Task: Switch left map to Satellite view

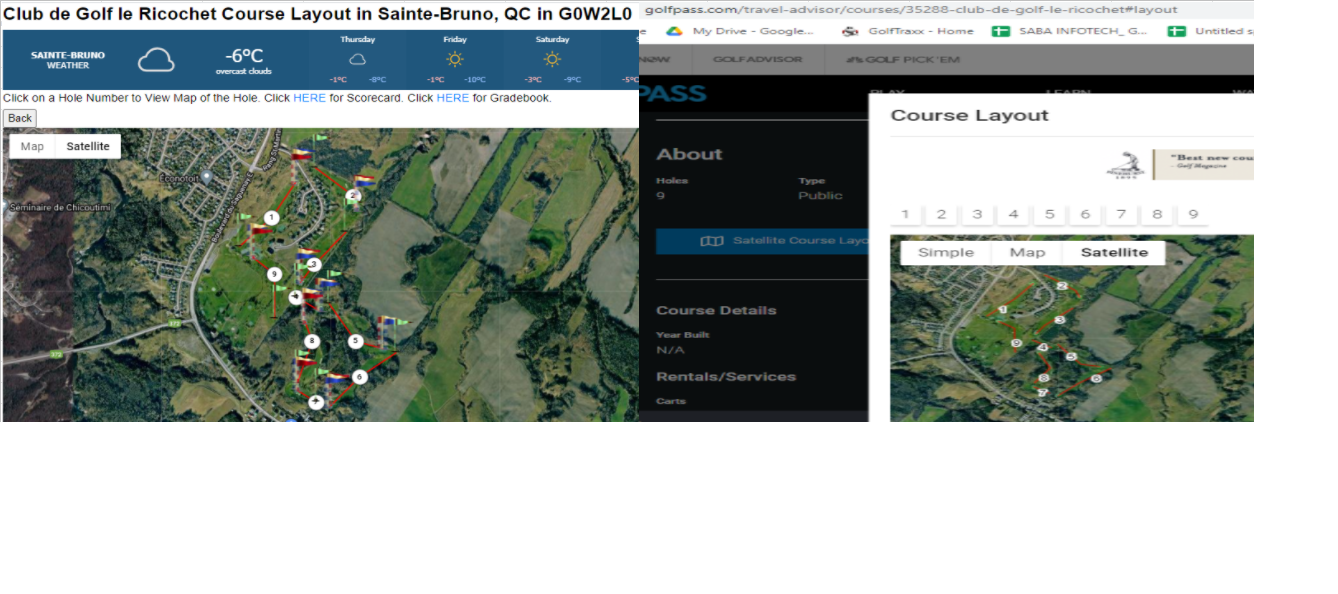Action: pos(88,146)
